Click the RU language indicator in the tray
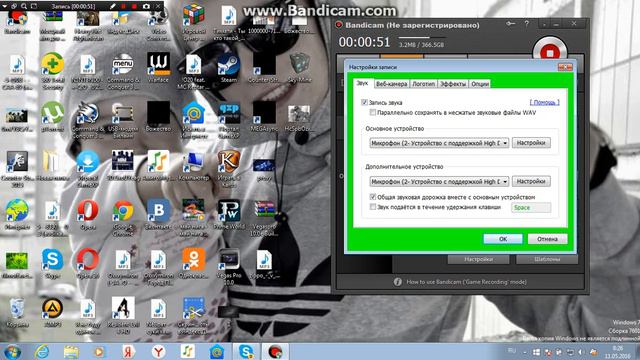Screen dimensions: 640x360 (x=512, y=351)
